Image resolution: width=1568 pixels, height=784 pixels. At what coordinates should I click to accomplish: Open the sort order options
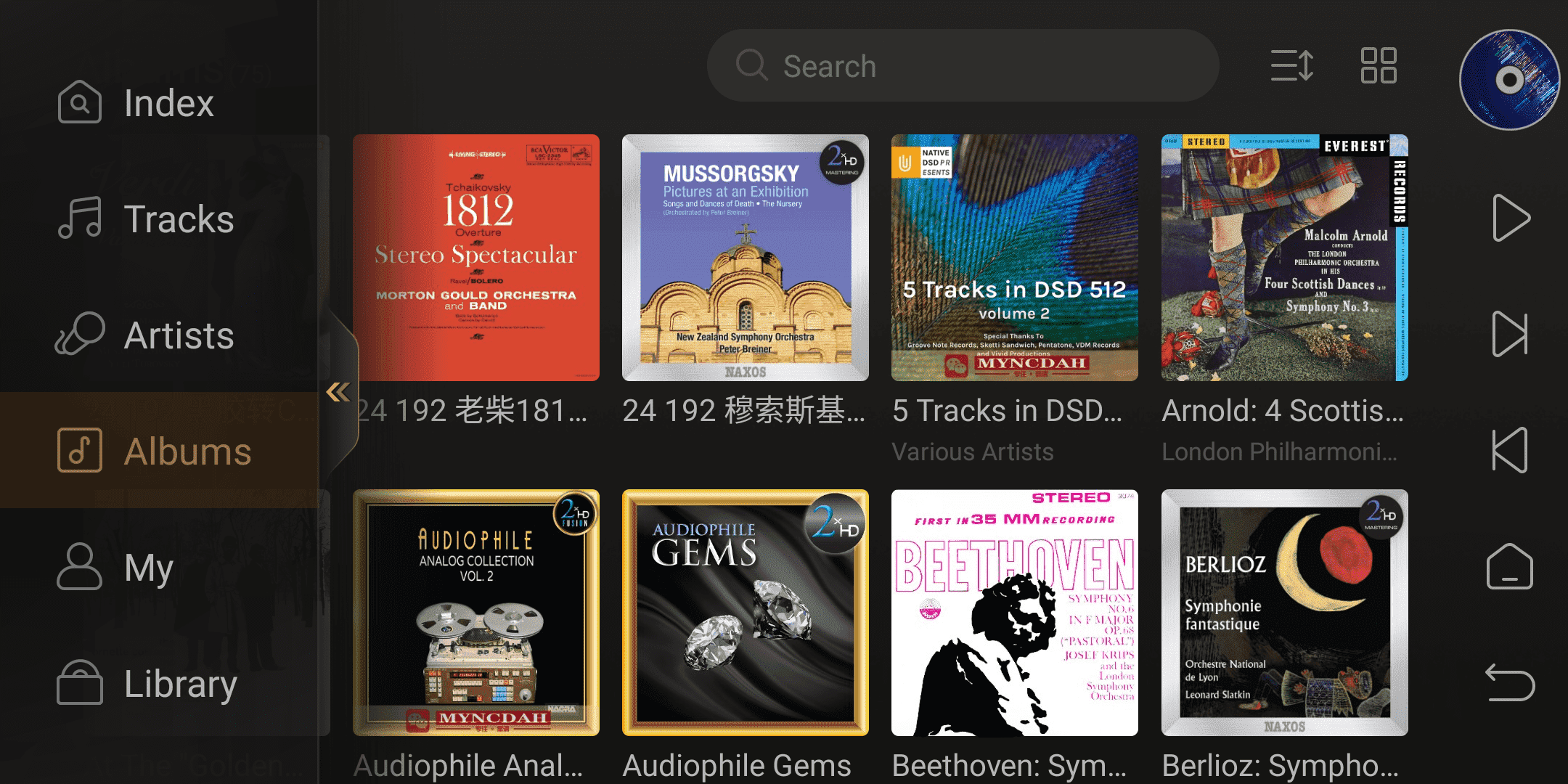coord(1292,65)
